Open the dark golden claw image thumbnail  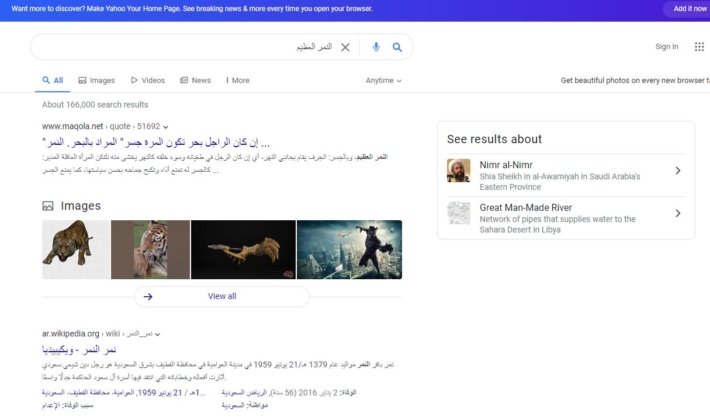click(x=243, y=249)
